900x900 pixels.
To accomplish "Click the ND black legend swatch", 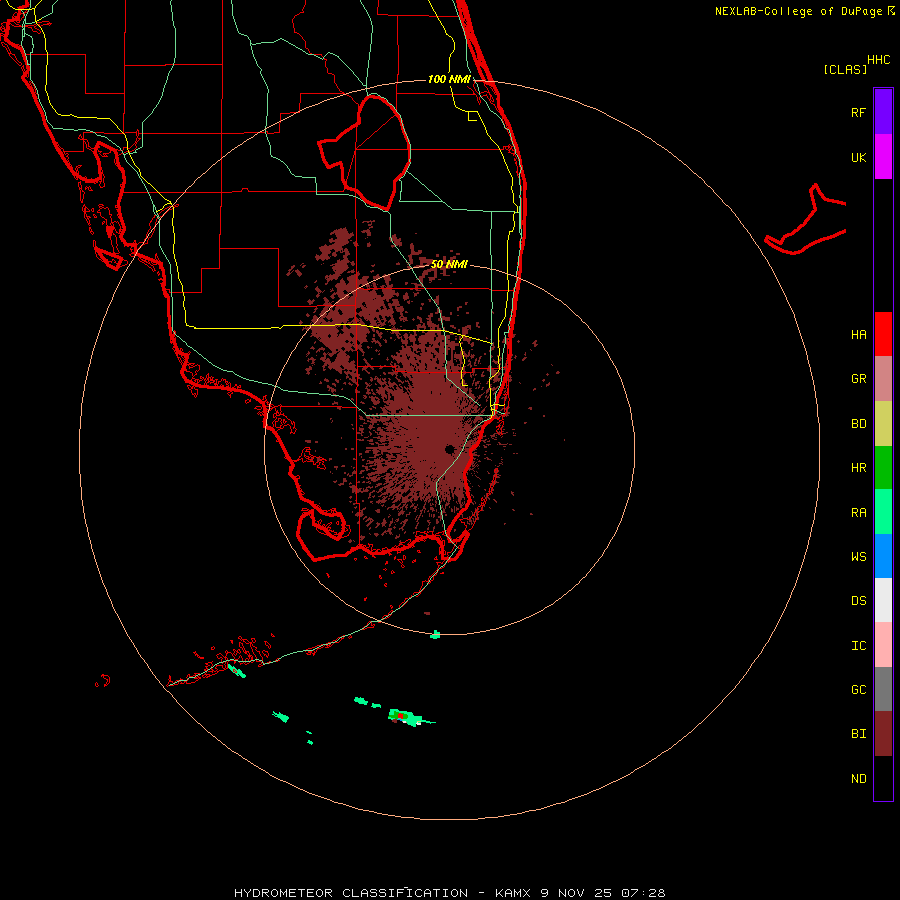I will click(883, 778).
